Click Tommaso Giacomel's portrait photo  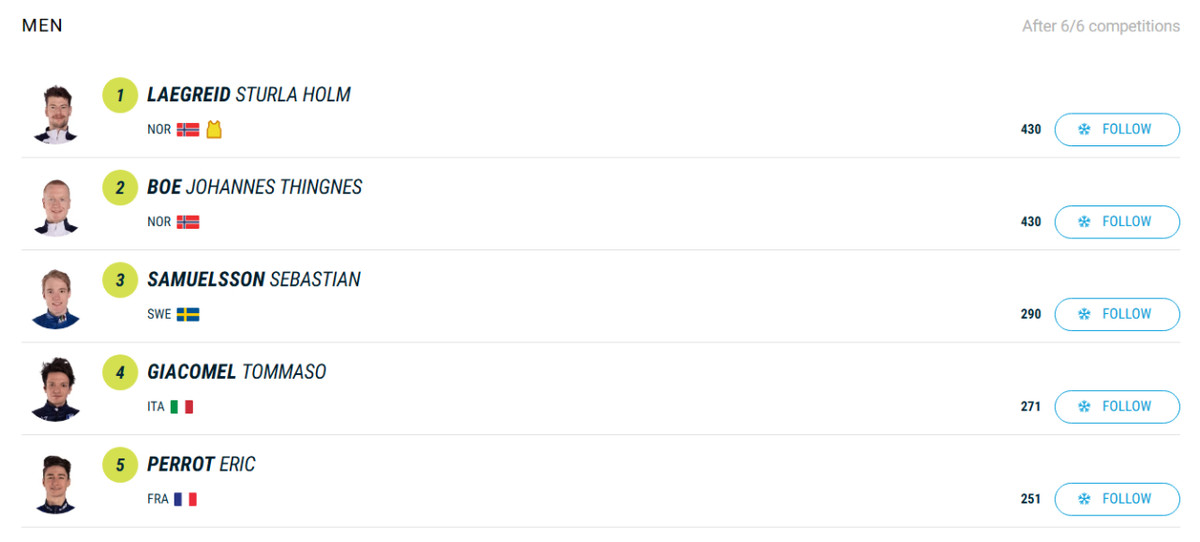point(55,390)
